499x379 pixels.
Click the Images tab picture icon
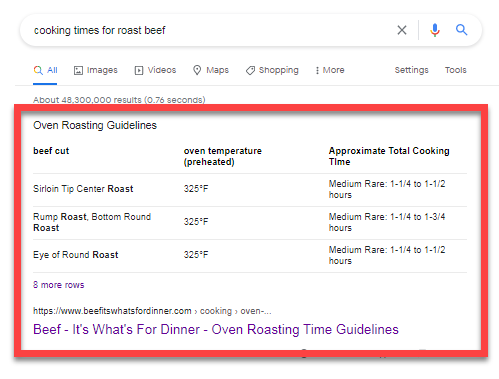pos(78,70)
